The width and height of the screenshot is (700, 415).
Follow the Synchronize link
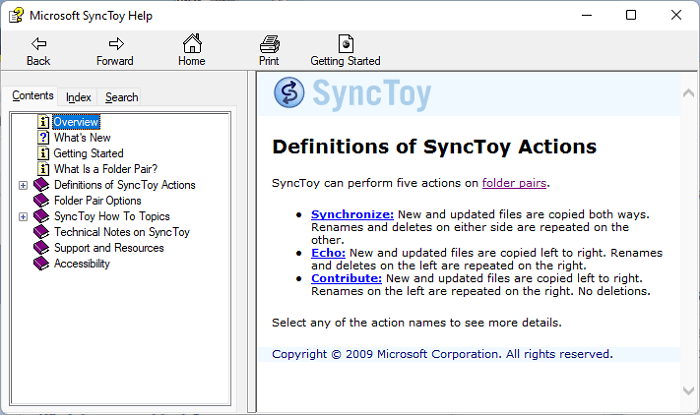pyautogui.click(x=352, y=214)
